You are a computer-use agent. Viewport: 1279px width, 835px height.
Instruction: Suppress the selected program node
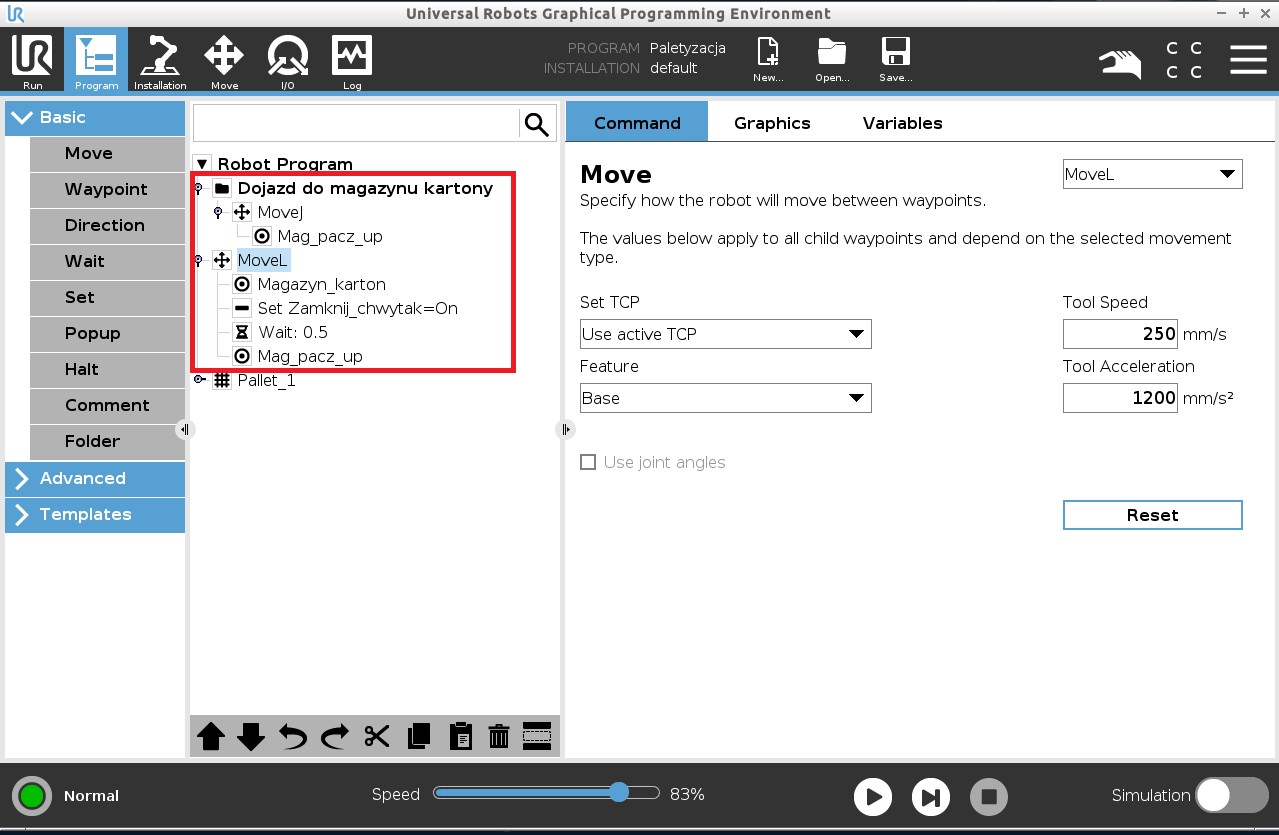tap(537, 735)
